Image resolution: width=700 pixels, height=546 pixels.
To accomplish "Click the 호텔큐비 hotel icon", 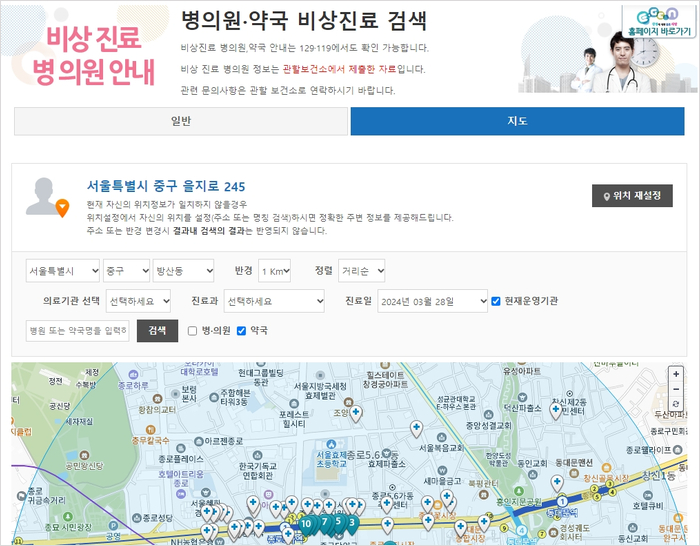I will point(647,496).
